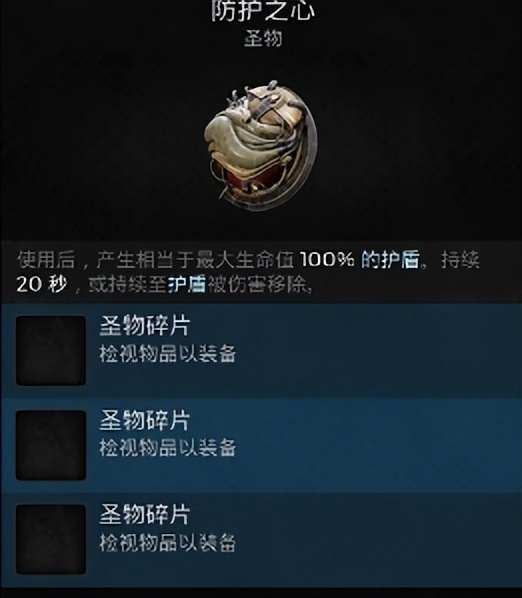Select the highlighted middle fragment row
This screenshot has width=522, height=598.
261,445
